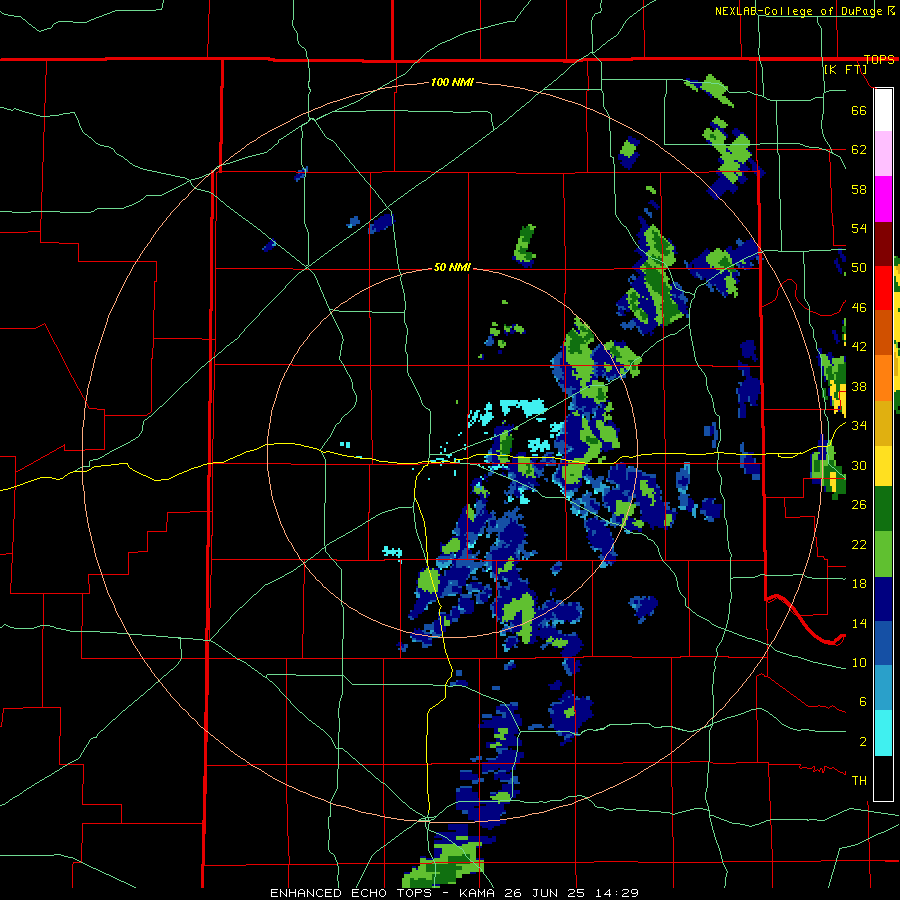The height and width of the screenshot is (900, 900).
Task: Click the legend value 38
Action: [859, 386]
